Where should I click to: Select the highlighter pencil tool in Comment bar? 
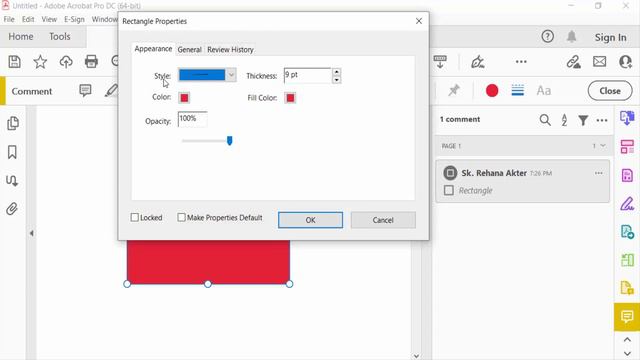coord(111,90)
